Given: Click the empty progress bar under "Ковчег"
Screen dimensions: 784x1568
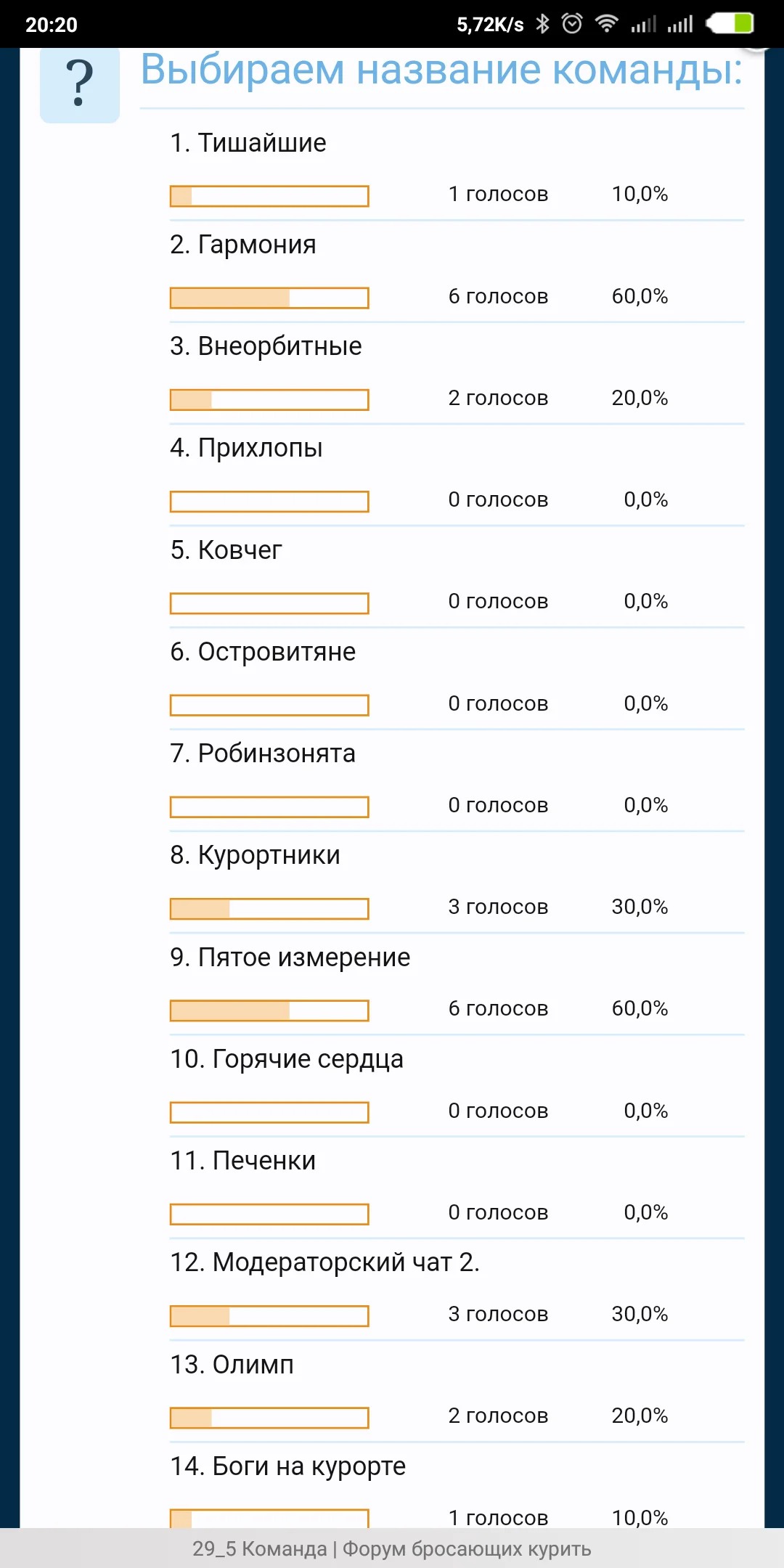Looking at the screenshot, I should (x=269, y=603).
